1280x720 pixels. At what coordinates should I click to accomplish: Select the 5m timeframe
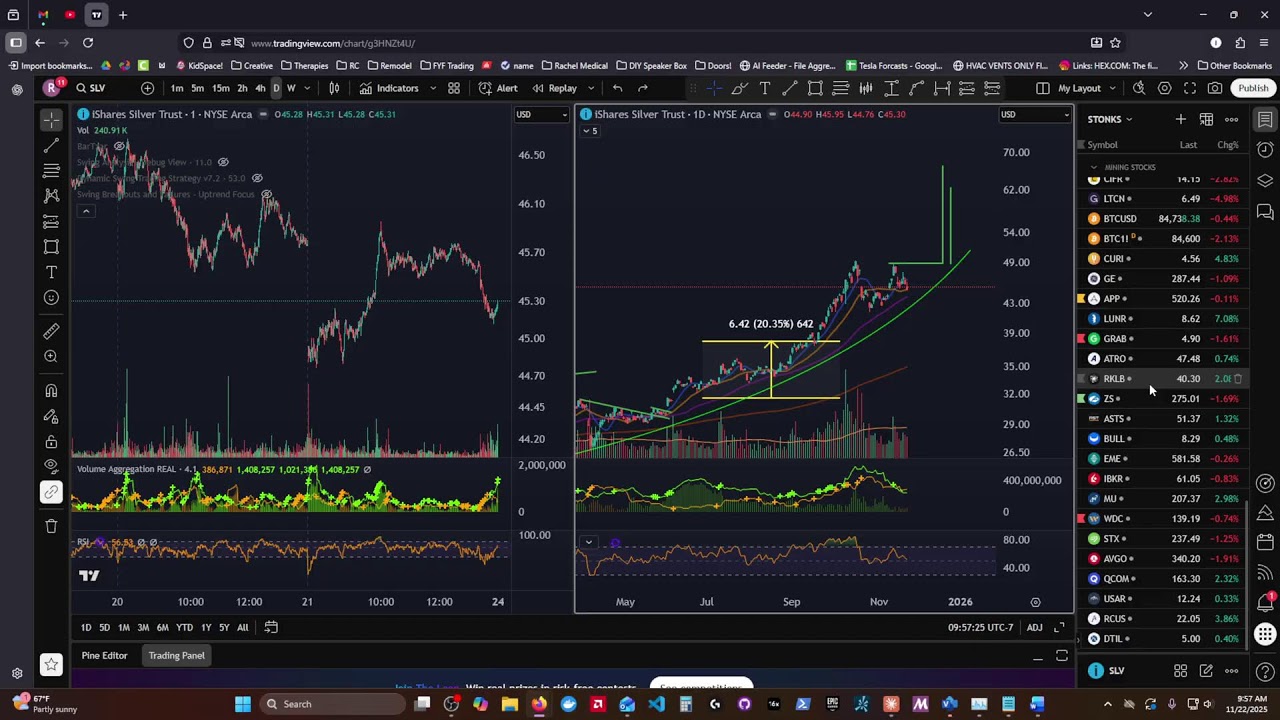198,88
